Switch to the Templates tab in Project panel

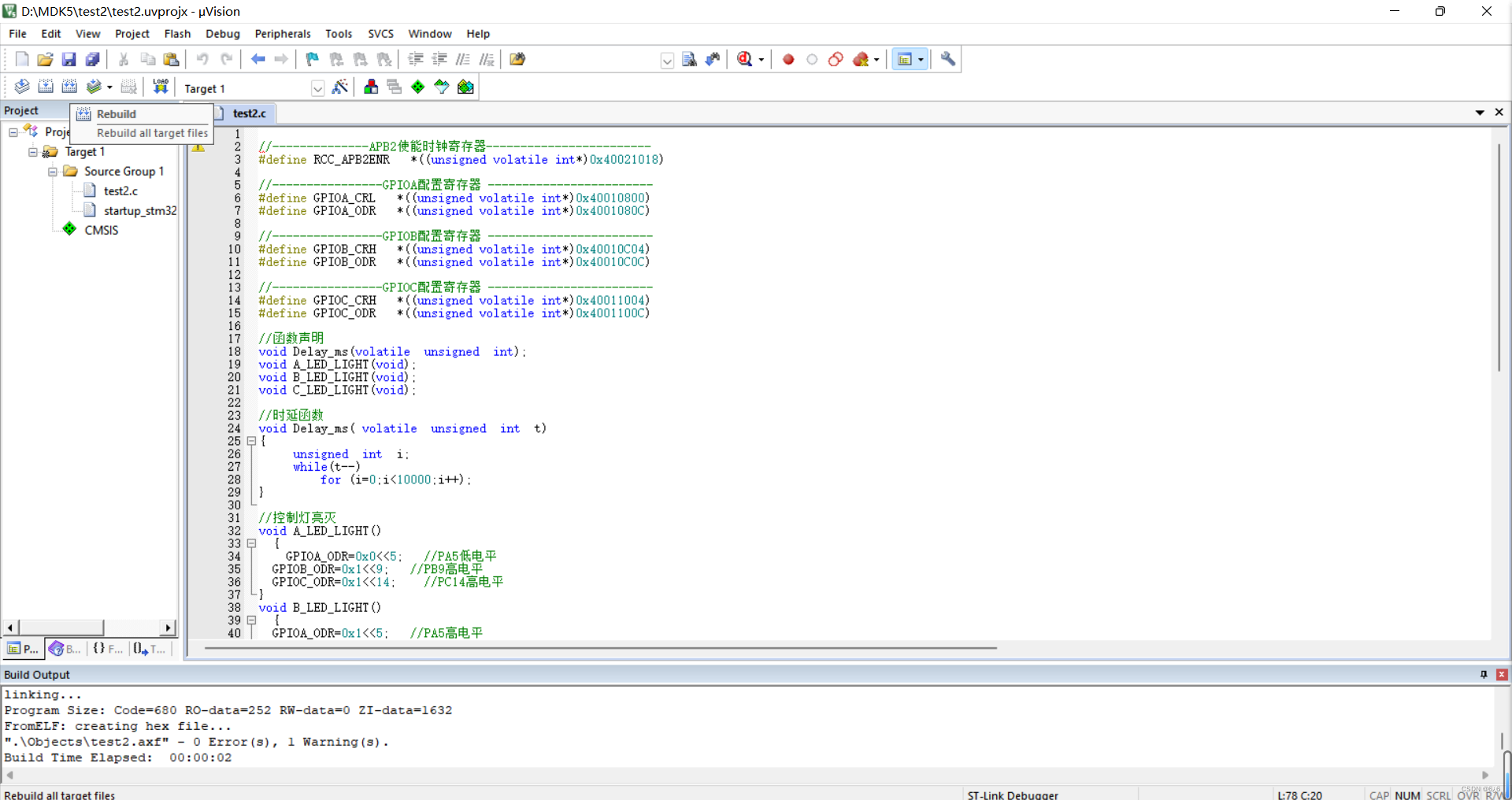[x=150, y=649]
